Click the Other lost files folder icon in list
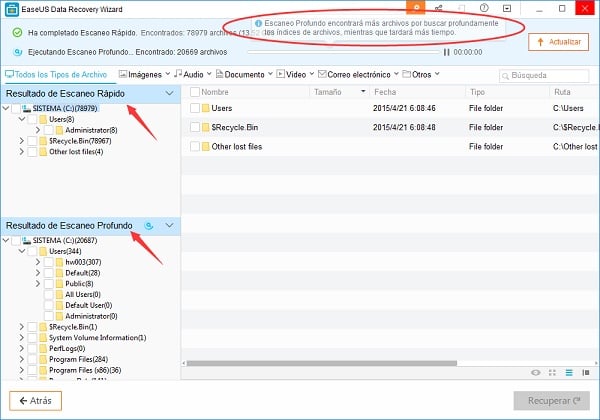The image size is (600, 420). pyautogui.click(x=205, y=146)
